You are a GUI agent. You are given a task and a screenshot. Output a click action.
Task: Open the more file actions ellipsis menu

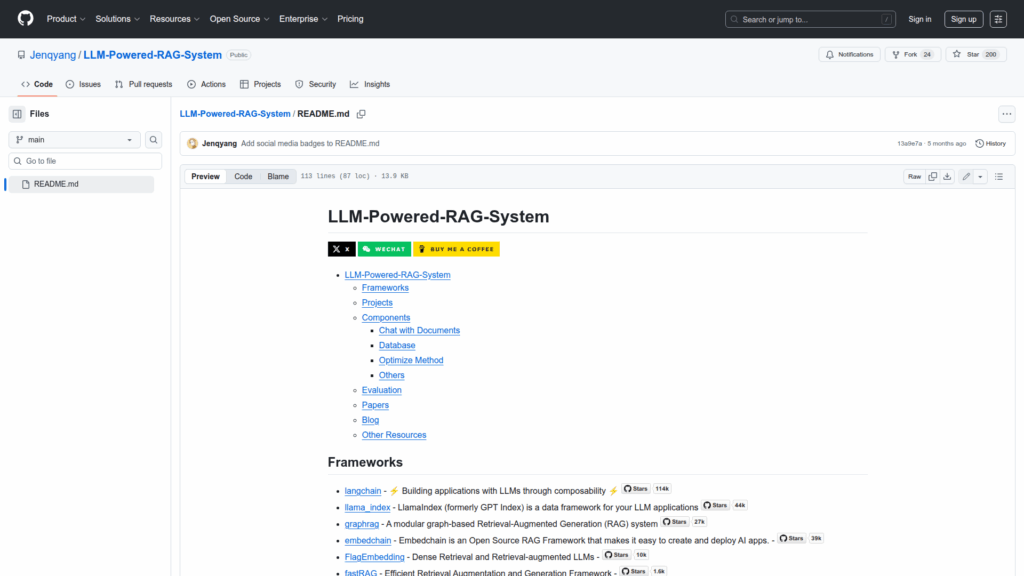[1006, 114]
